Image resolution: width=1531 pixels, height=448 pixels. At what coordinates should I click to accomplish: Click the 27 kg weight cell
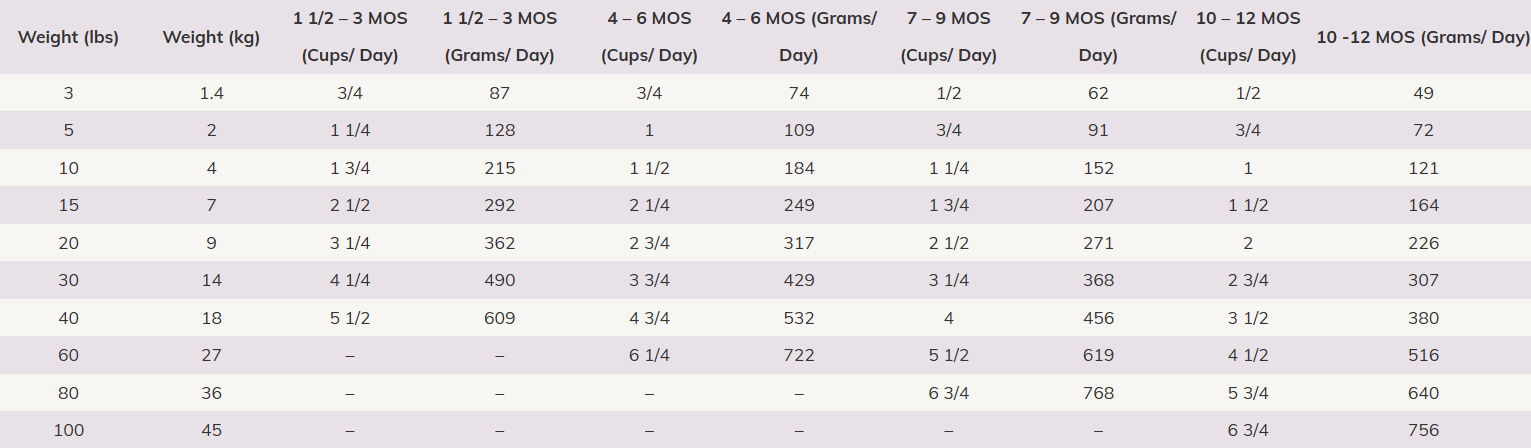[211, 355]
